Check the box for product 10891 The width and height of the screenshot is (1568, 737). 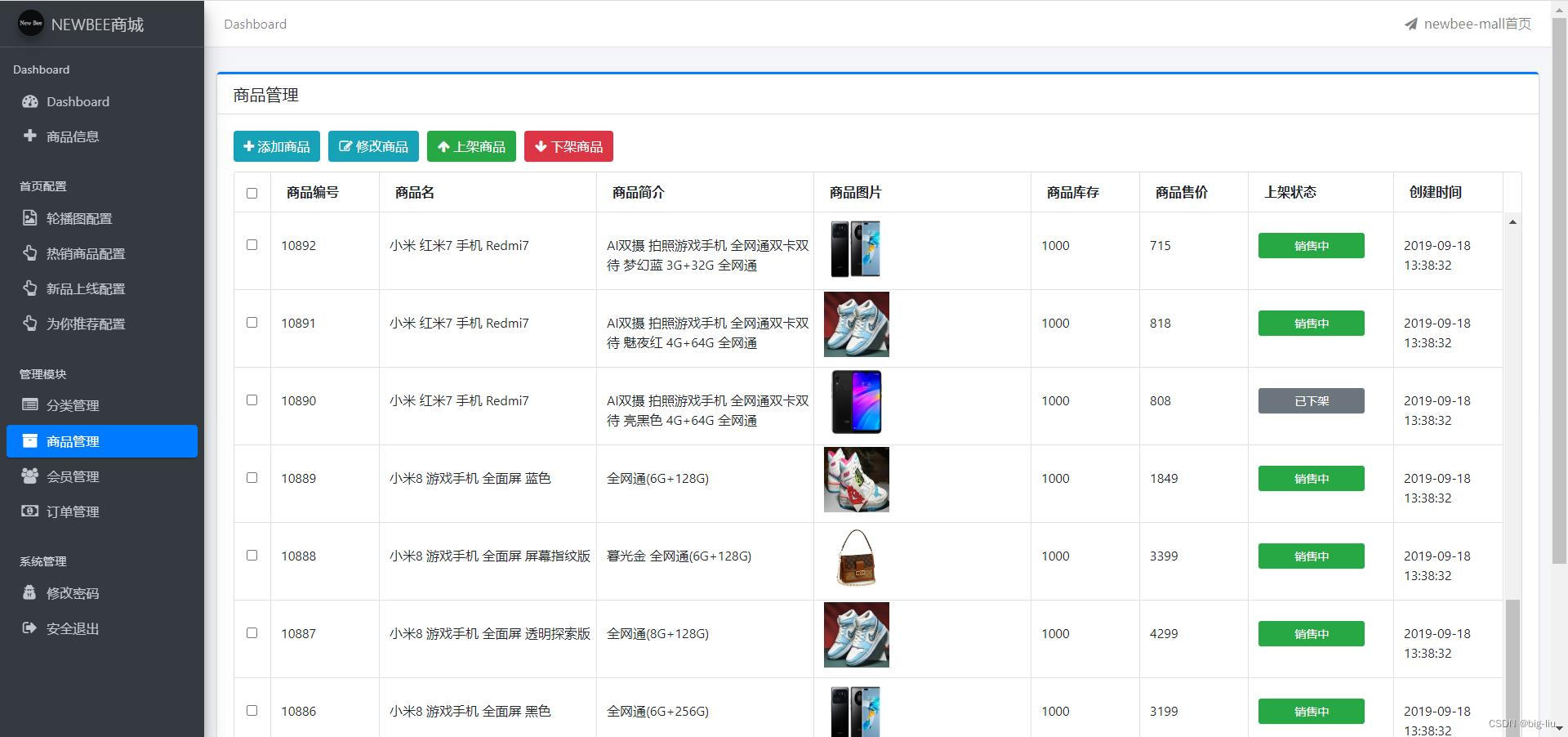click(x=252, y=323)
